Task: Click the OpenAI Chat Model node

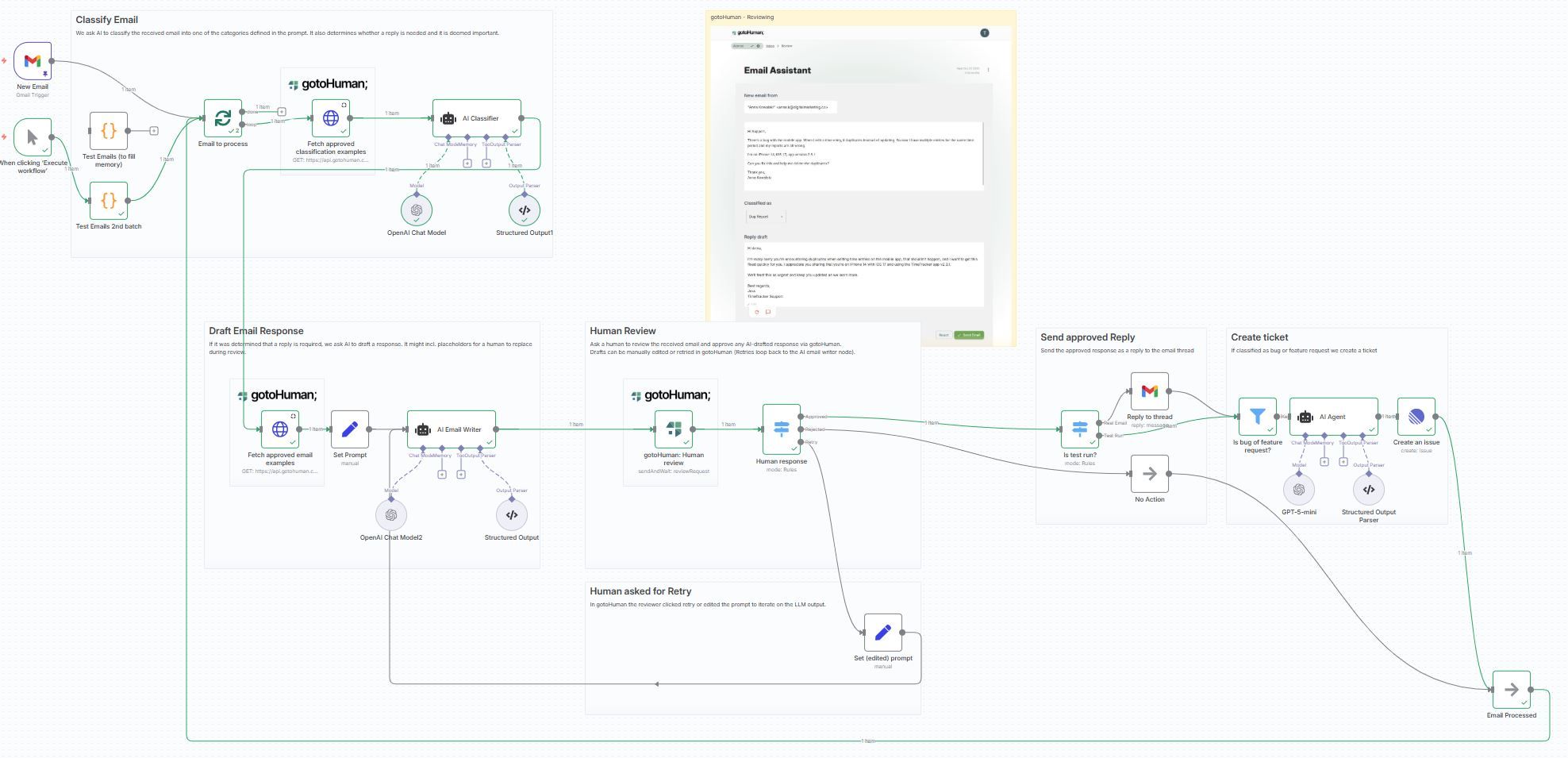Action: [417, 210]
